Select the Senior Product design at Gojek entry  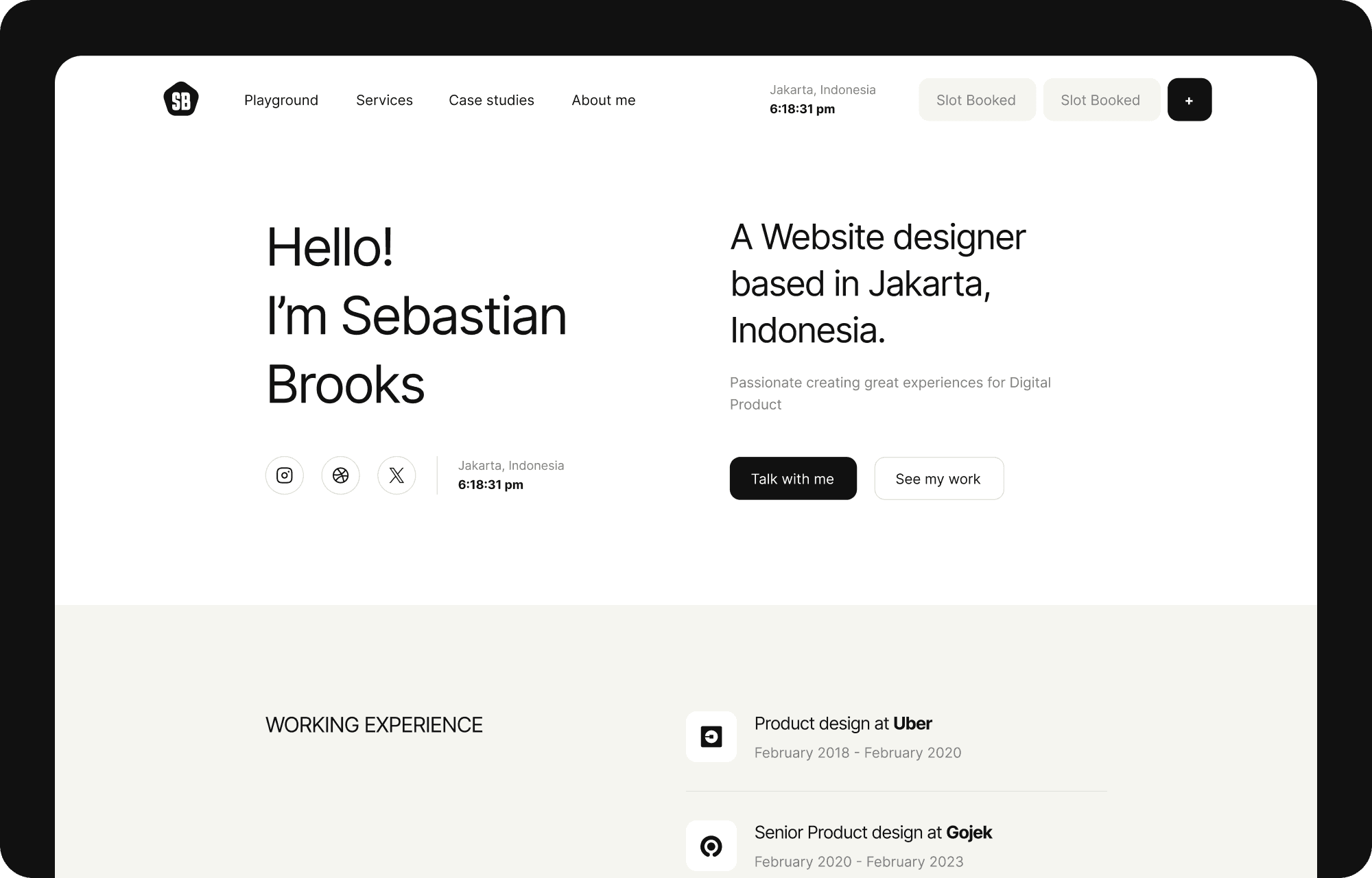click(873, 832)
